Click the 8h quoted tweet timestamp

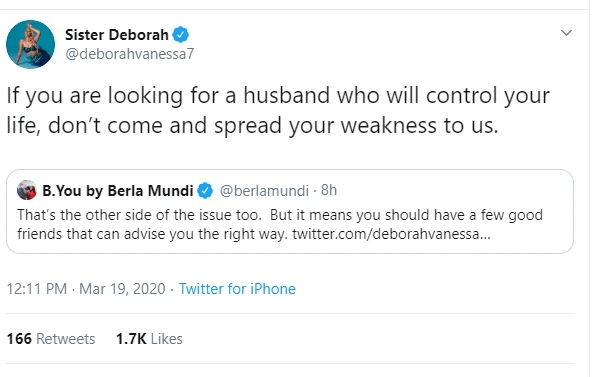pos(329,190)
